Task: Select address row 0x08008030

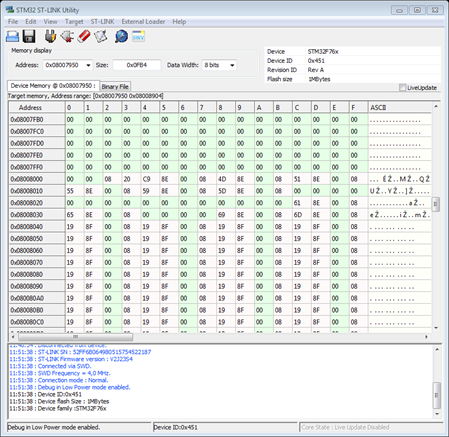Action: [x=37, y=215]
